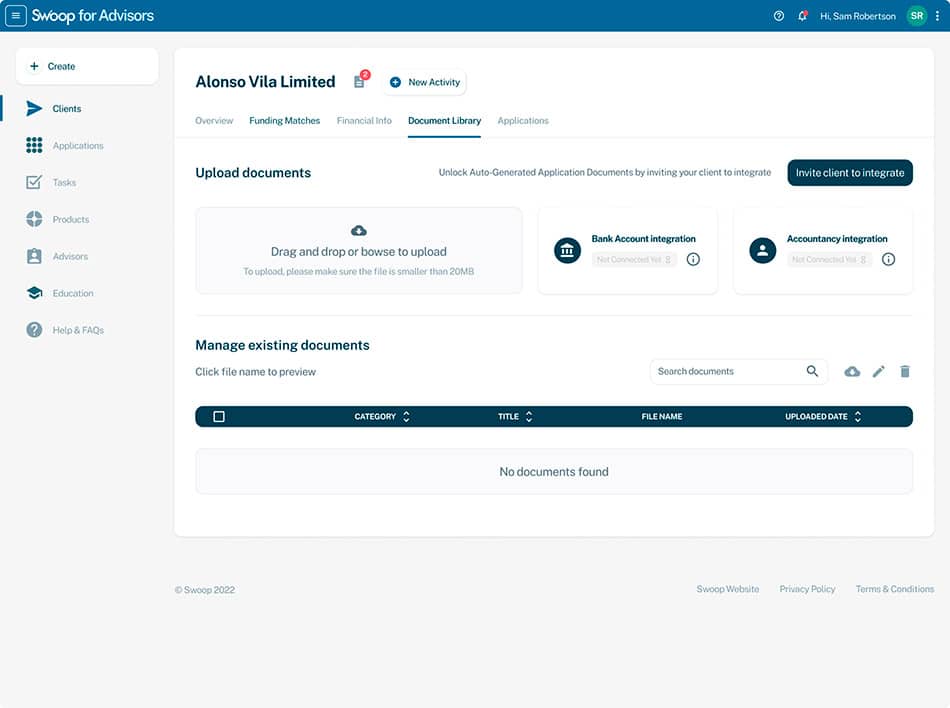
Task: Open Tasks in the sidebar
Action: coord(64,182)
